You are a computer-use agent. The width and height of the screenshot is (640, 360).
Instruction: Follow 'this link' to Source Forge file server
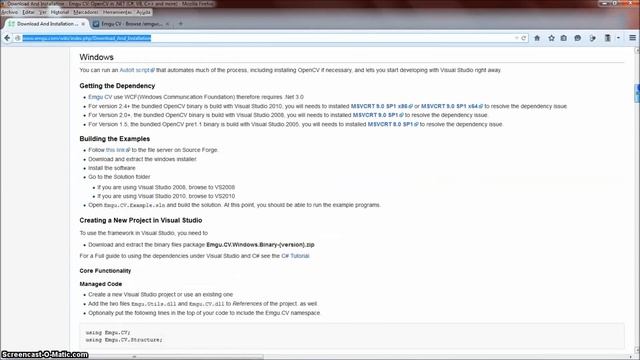[x=118, y=150]
